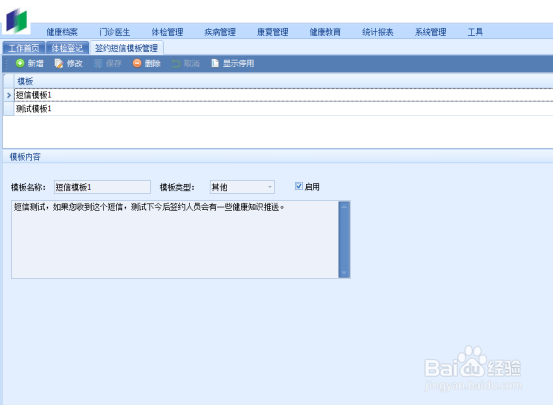This screenshot has width=554, height=405.
Task: Click the green 新增 add icon
Action: coord(20,63)
